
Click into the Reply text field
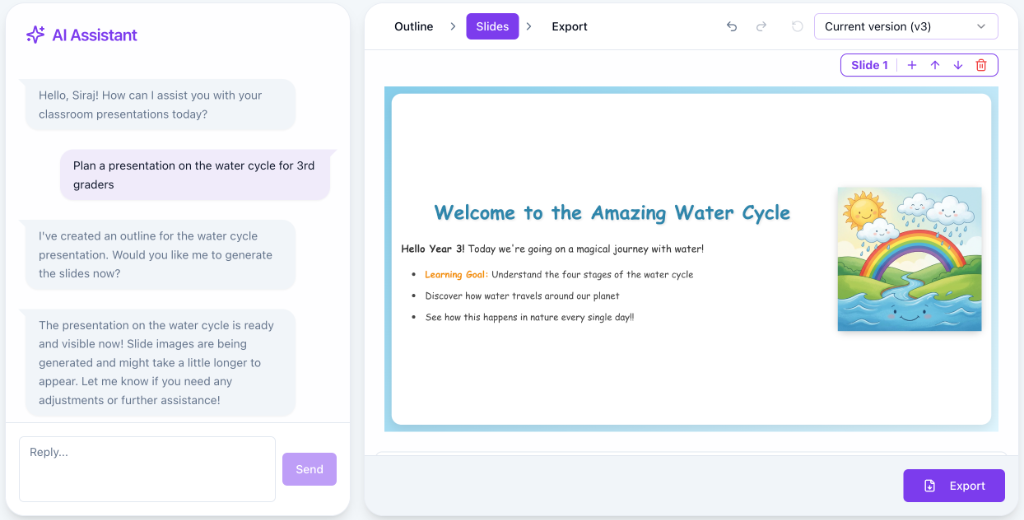[147, 468]
